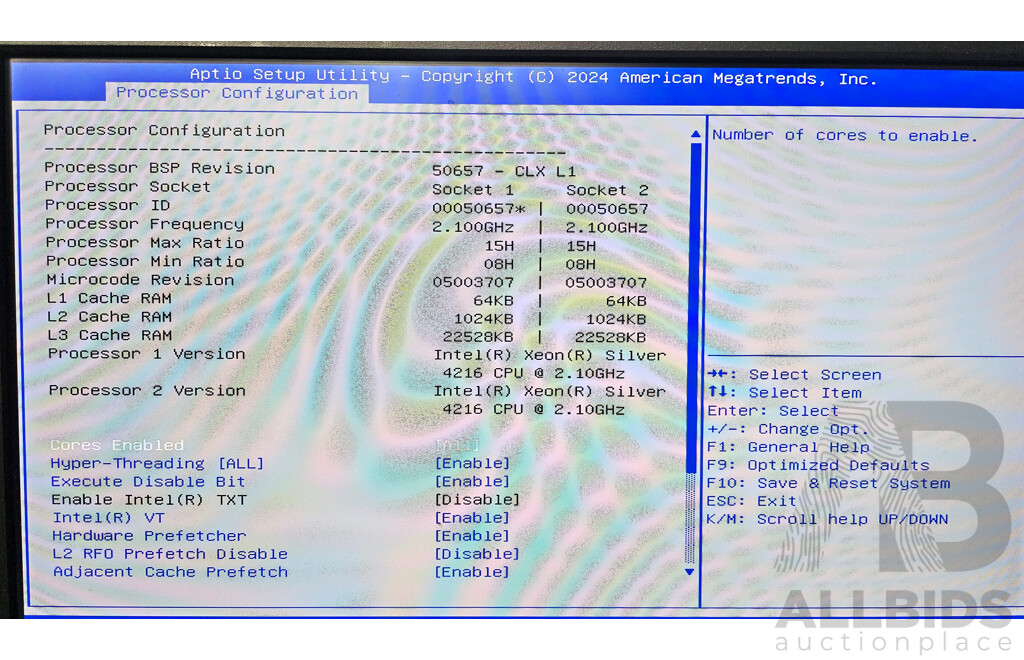Click the 'K/M: Scroll help UP/DOWN' hint
The width and height of the screenshot is (1024, 660).
[x=827, y=519]
